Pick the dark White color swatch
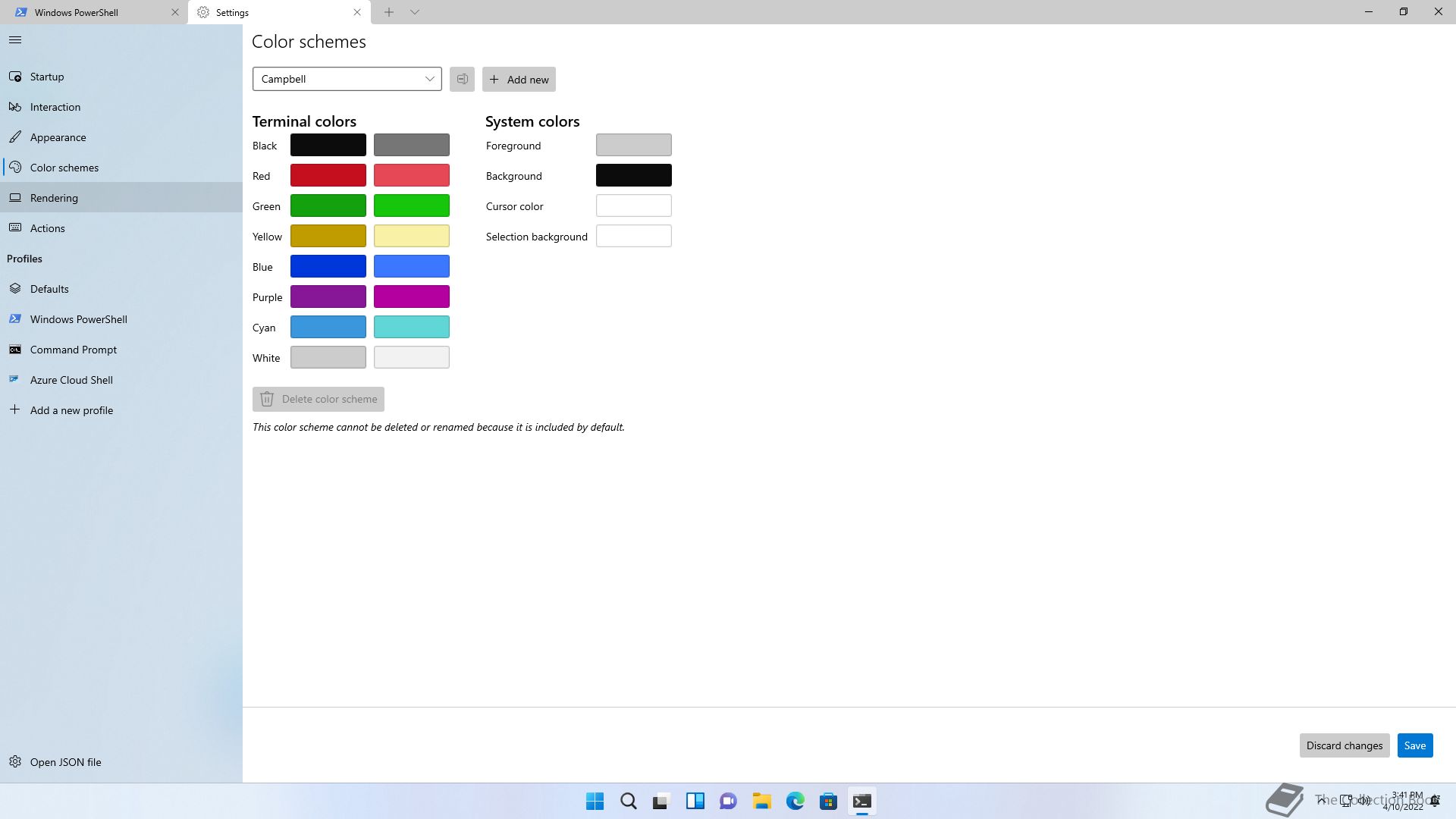Viewport: 1456px width, 819px height. 328,357
